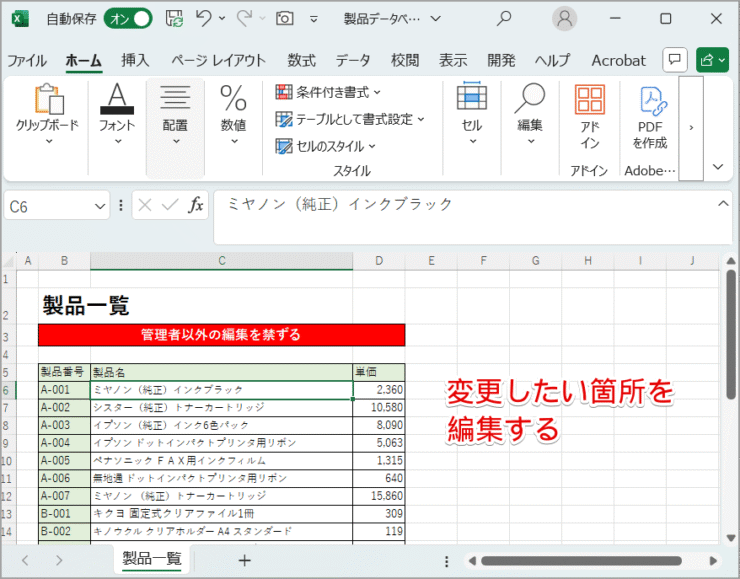Click the green Share button
Viewport: 740px width, 579px height.
(712, 60)
